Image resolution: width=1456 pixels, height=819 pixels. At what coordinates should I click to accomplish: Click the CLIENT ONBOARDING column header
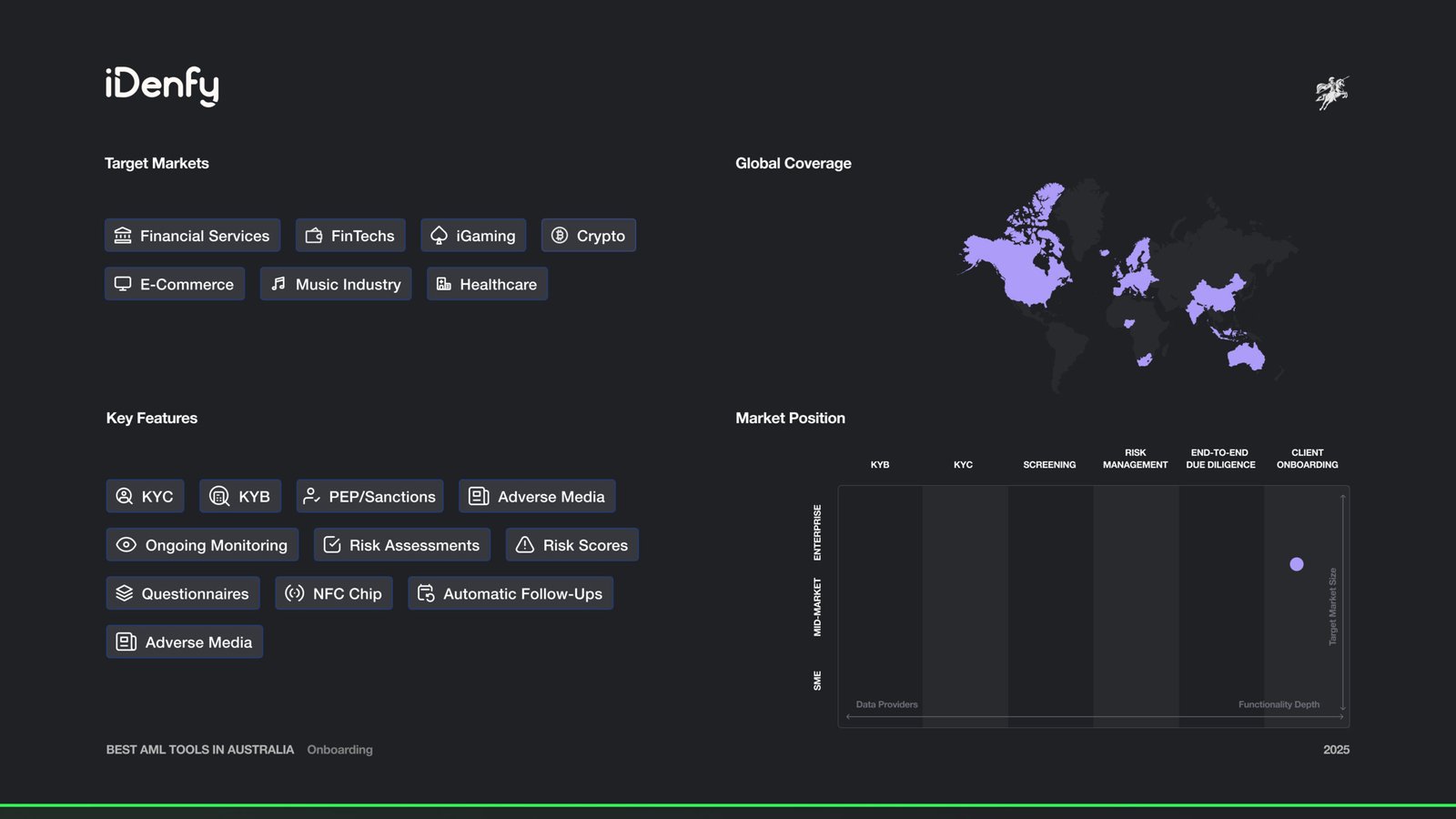click(x=1308, y=459)
